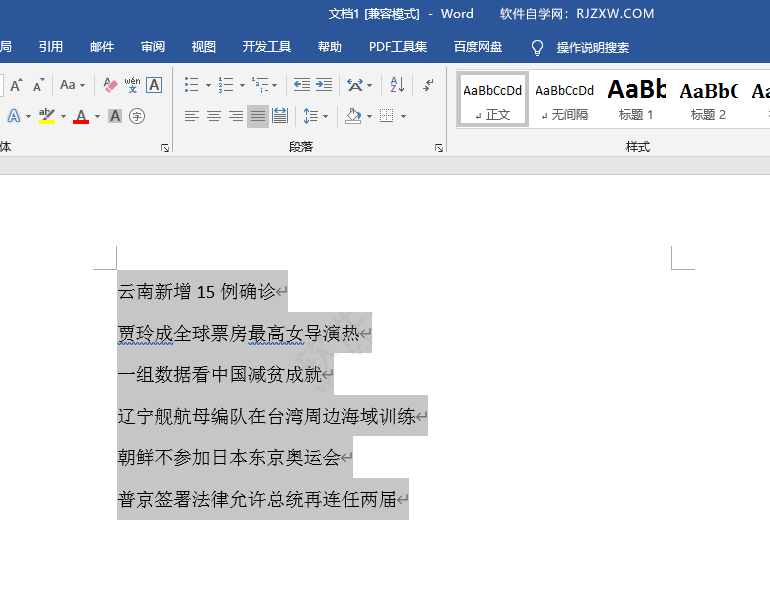Screen dimensions: 770x608
Task: Open bullet library dropdown arrow
Action: [x=208, y=85]
